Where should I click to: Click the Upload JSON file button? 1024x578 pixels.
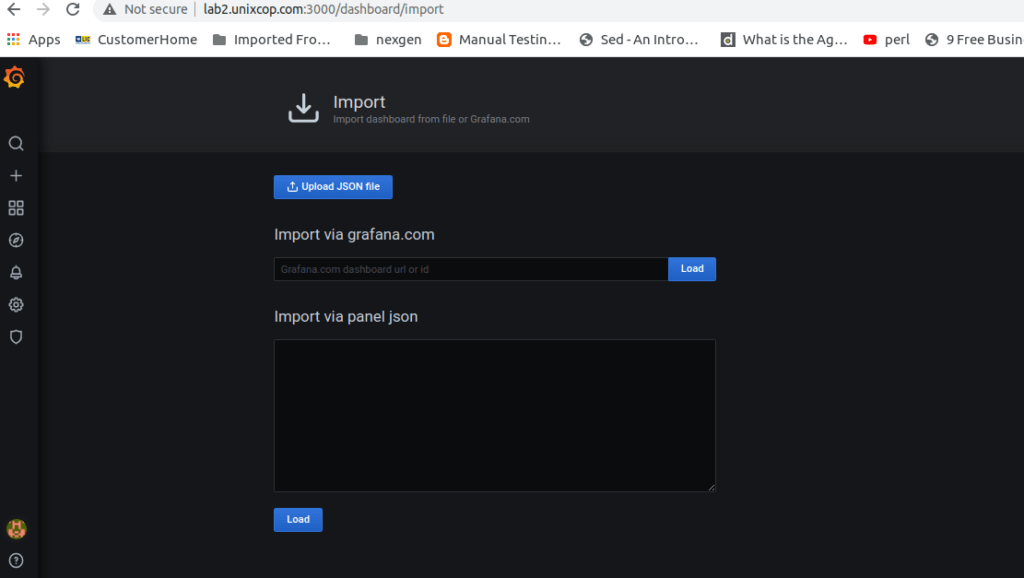click(333, 187)
